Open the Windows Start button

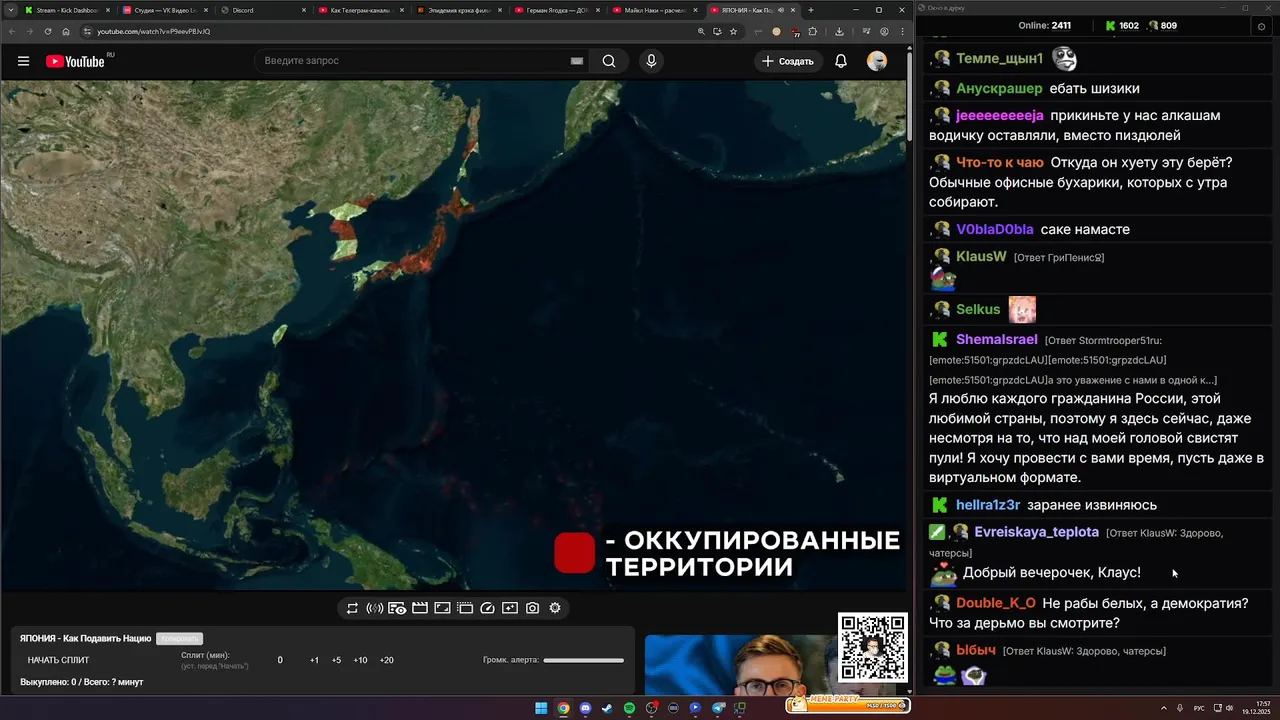541,708
